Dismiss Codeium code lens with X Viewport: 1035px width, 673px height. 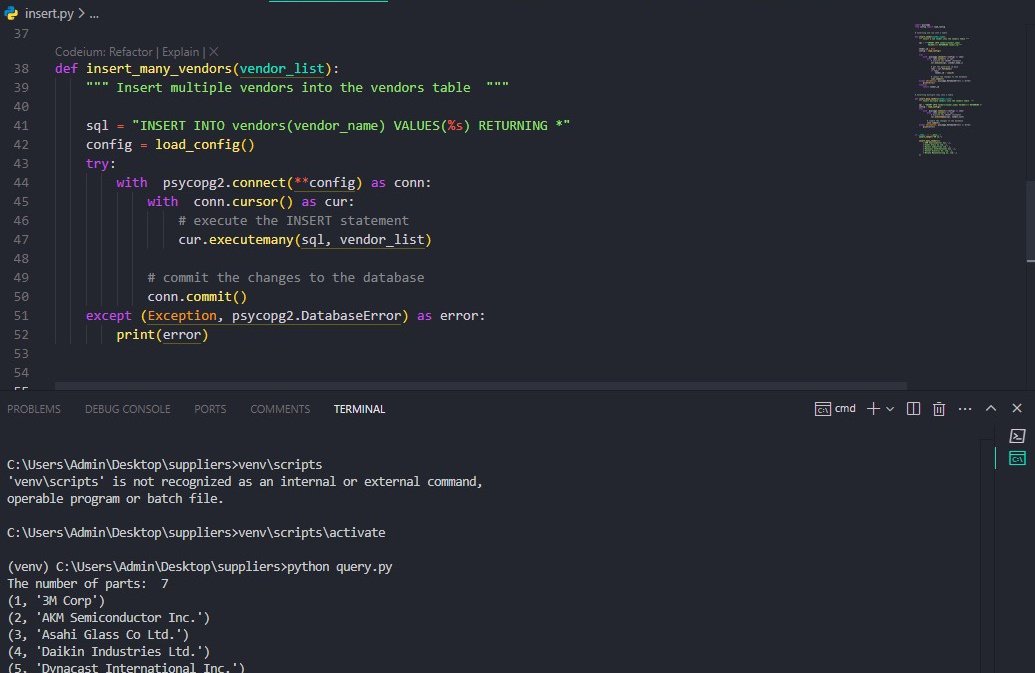coord(214,51)
